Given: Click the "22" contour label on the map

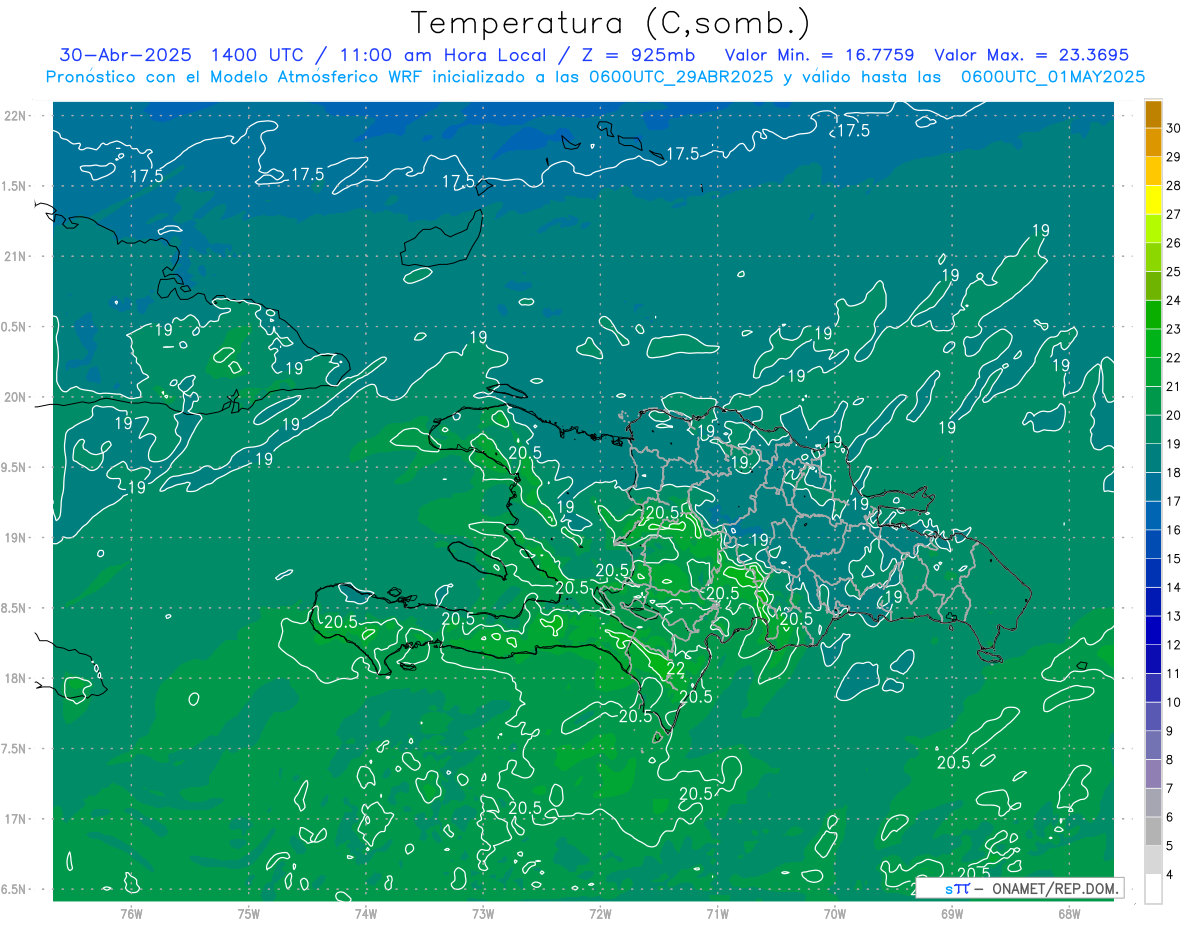Looking at the screenshot, I should [675, 669].
